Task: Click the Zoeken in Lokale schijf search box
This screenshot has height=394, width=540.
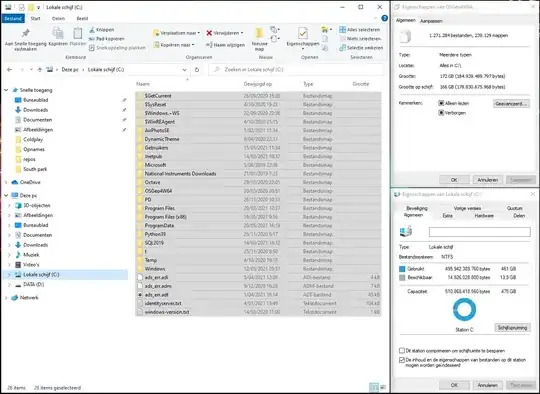Action: click(x=296, y=70)
